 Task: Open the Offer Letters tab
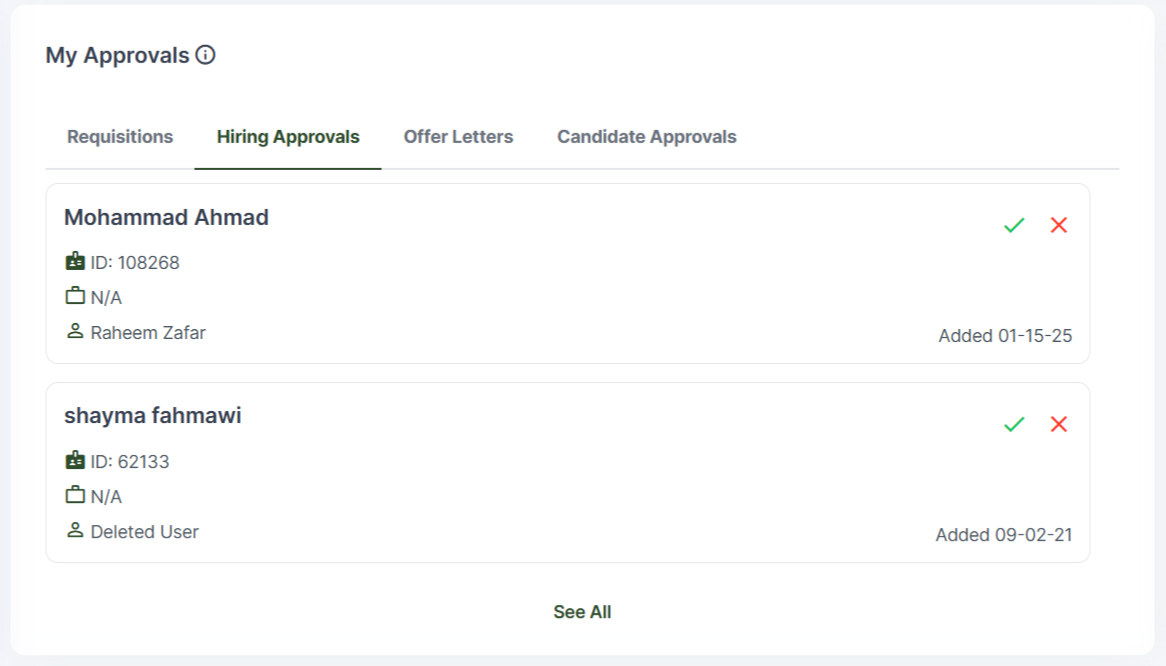458,137
